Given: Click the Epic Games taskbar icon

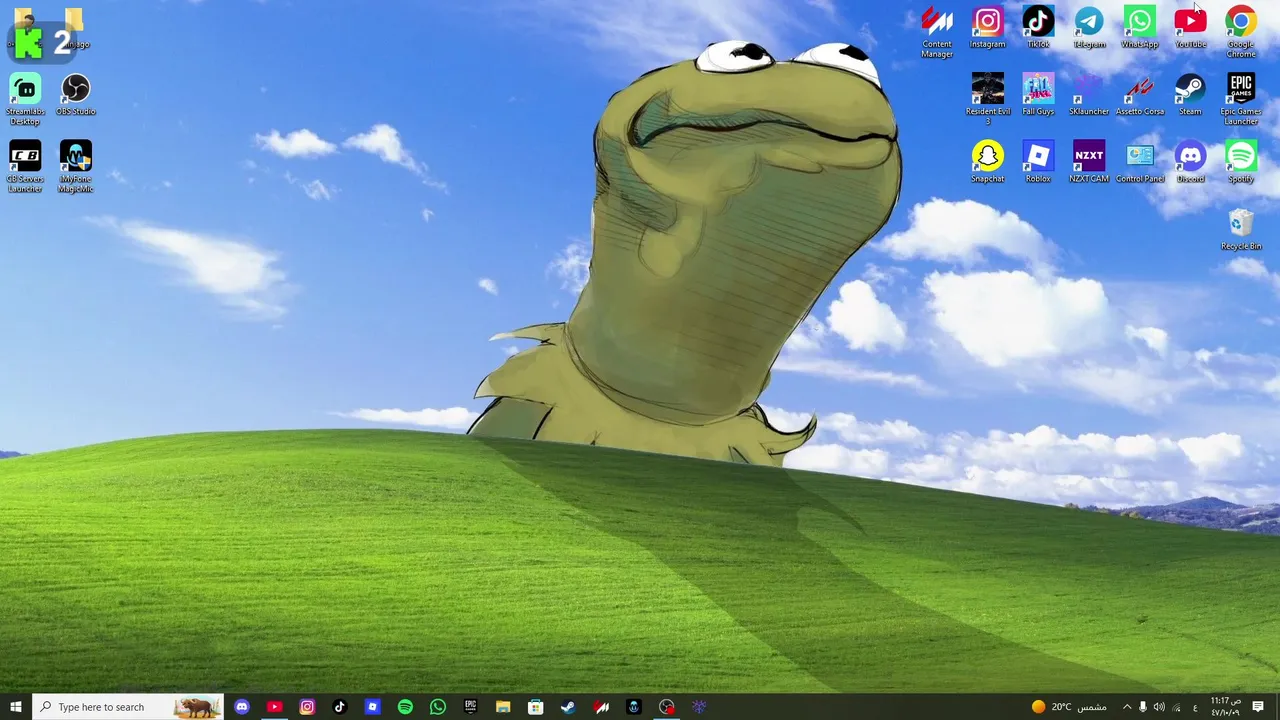Looking at the screenshot, I should (470, 707).
